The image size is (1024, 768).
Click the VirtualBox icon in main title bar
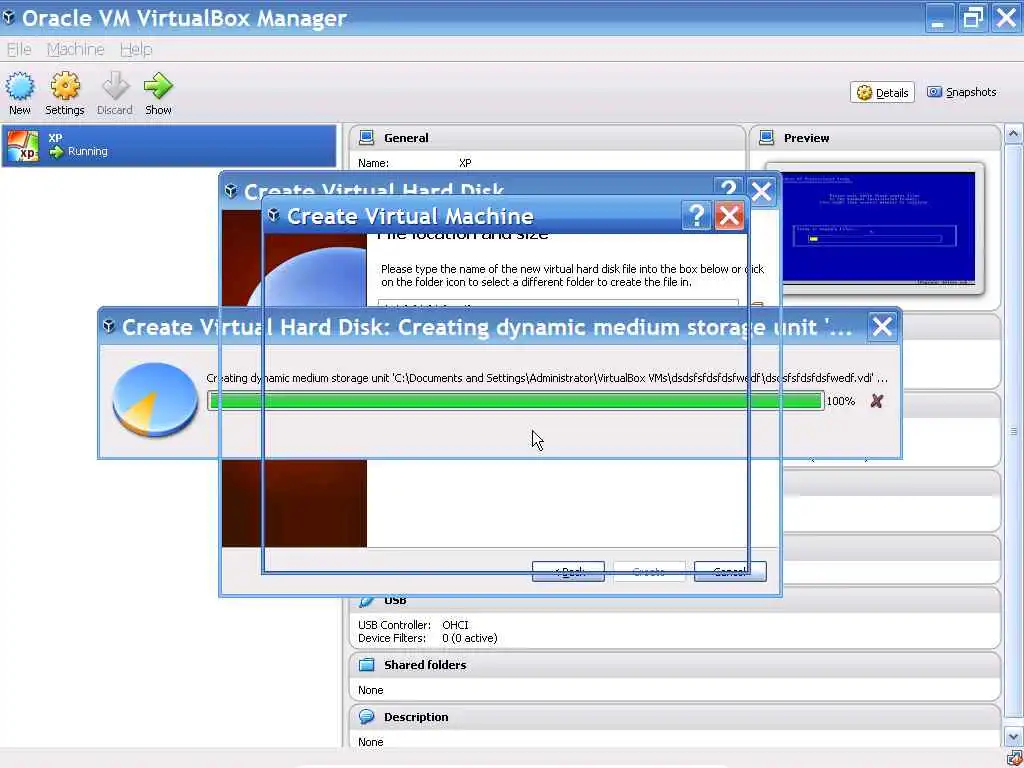9,17
